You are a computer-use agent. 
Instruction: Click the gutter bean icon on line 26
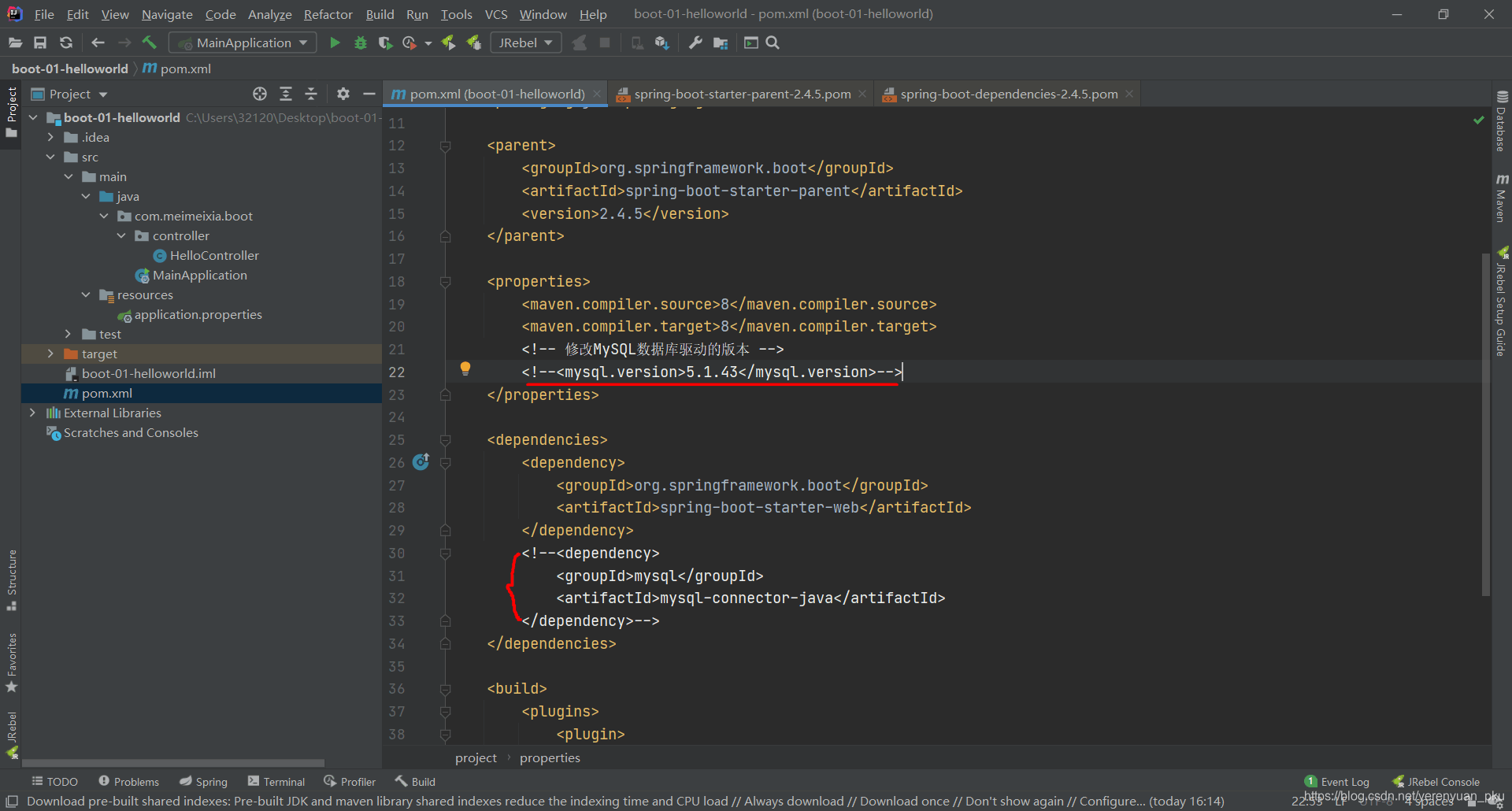(421, 461)
